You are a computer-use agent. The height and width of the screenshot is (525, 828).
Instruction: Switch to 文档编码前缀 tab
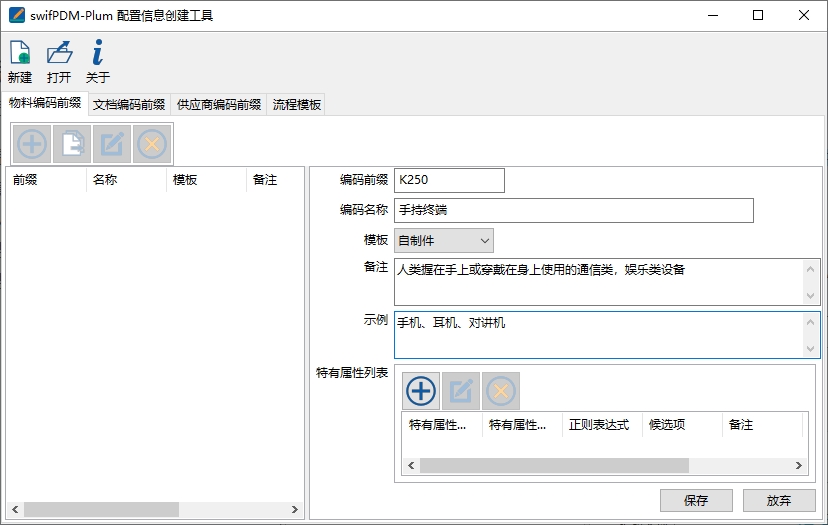point(129,104)
